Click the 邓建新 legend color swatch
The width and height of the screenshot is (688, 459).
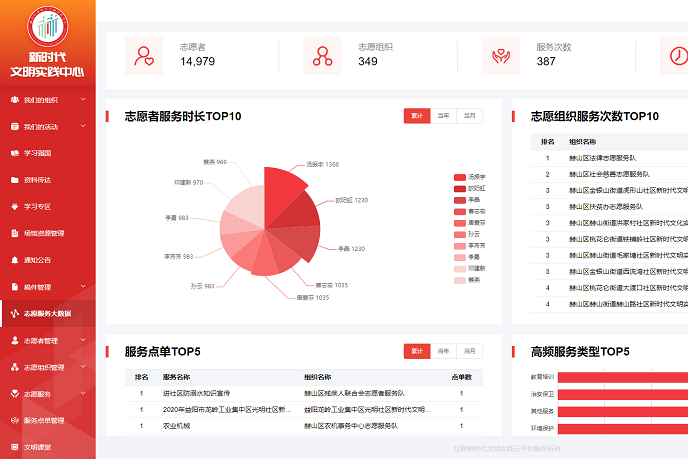pyautogui.click(x=459, y=269)
